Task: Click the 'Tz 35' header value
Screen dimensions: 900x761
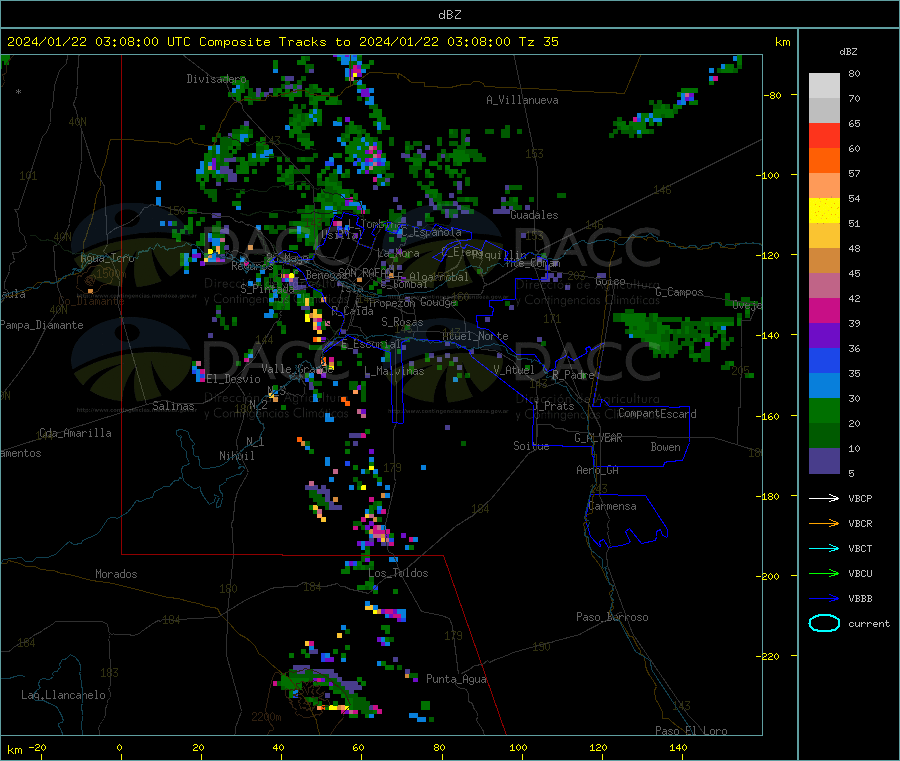Action: 538,42
